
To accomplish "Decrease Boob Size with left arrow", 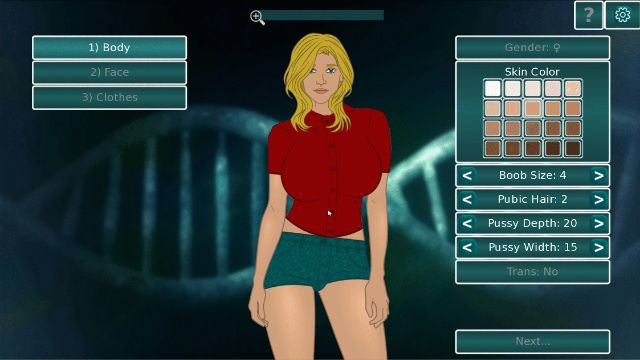I will [467, 176].
